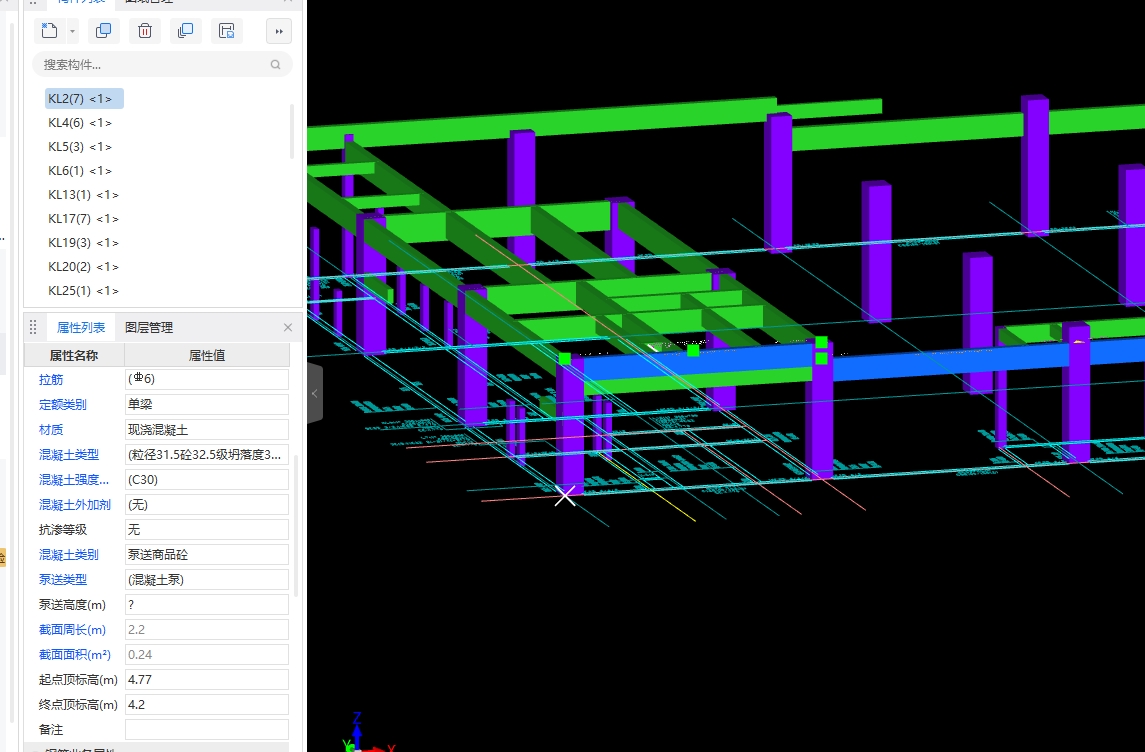Edit the 拉筋 value field
This screenshot has height=752, width=1145.
click(207, 379)
